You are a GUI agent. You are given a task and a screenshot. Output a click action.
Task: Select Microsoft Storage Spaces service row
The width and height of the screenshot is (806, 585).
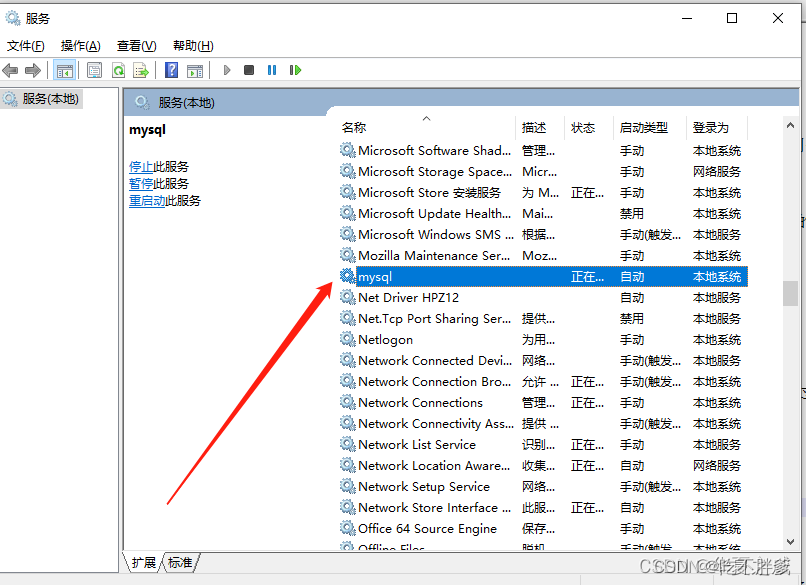(543, 171)
